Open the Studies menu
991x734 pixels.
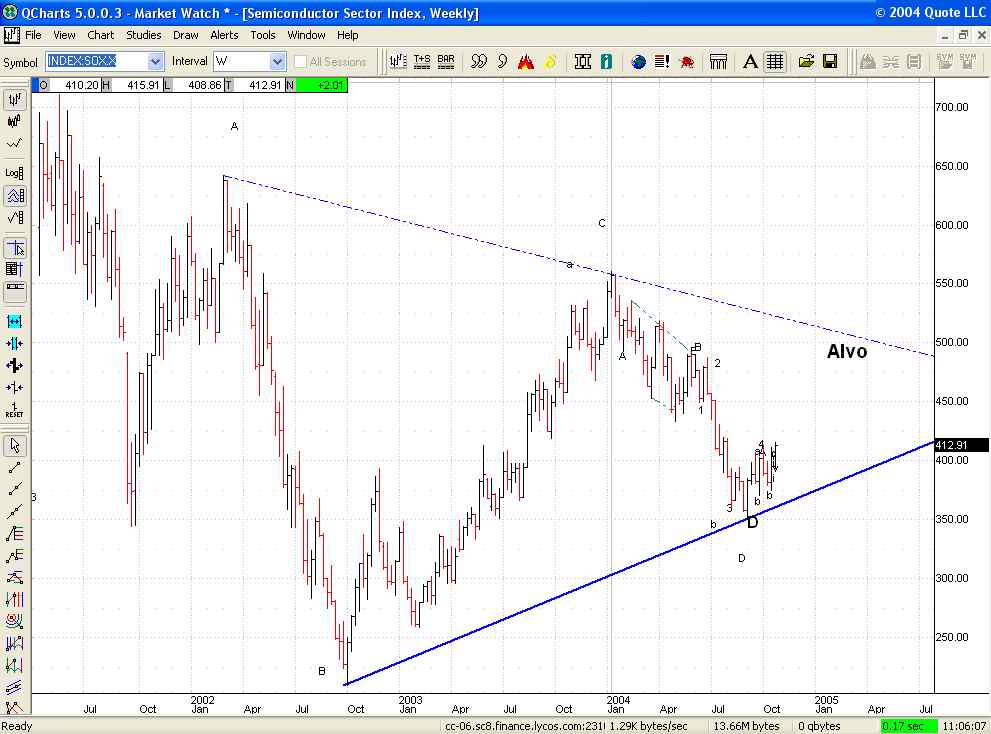(x=143, y=35)
